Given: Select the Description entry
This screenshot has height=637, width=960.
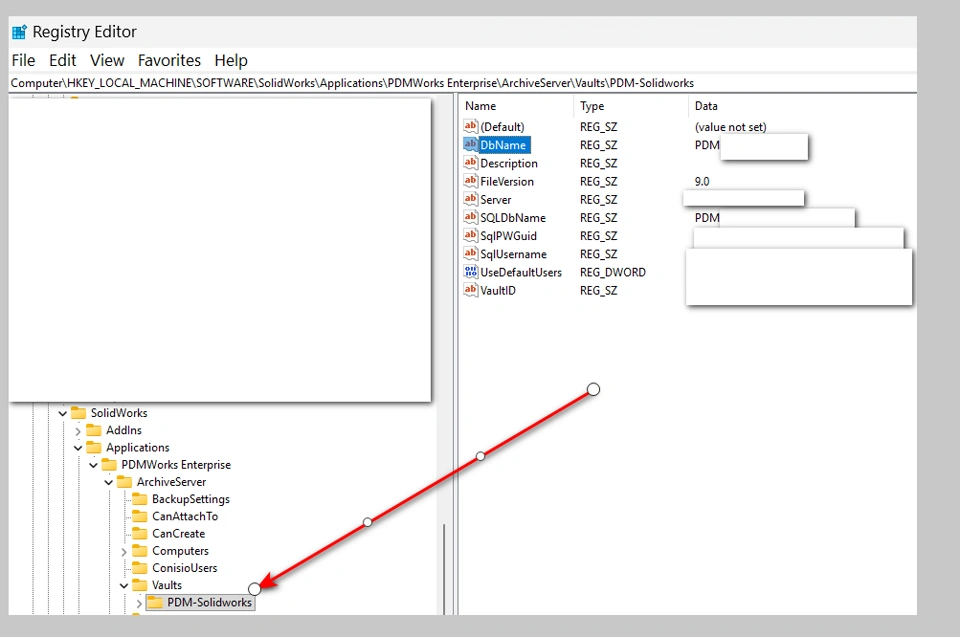Looking at the screenshot, I should pos(509,164).
